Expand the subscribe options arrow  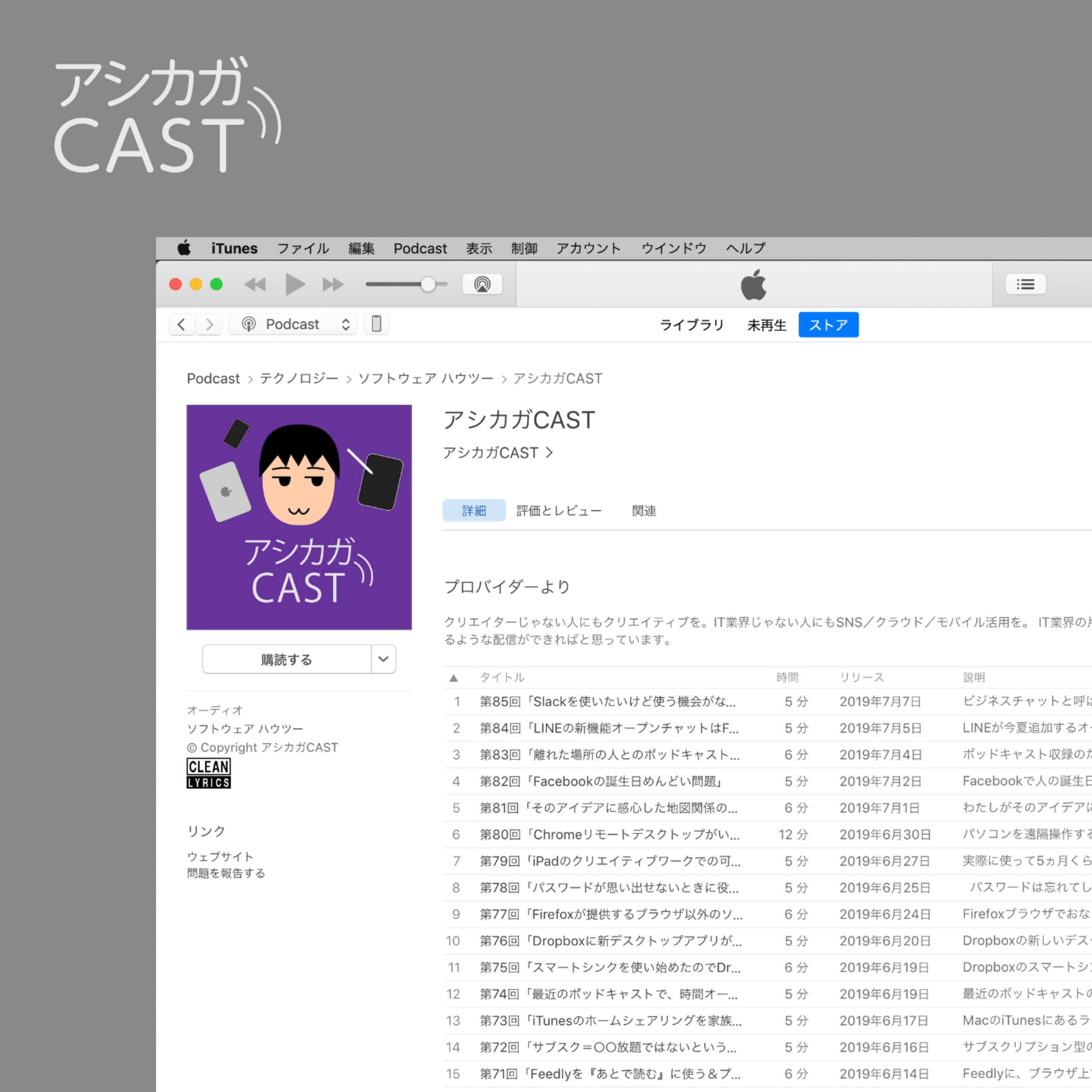[x=383, y=659]
